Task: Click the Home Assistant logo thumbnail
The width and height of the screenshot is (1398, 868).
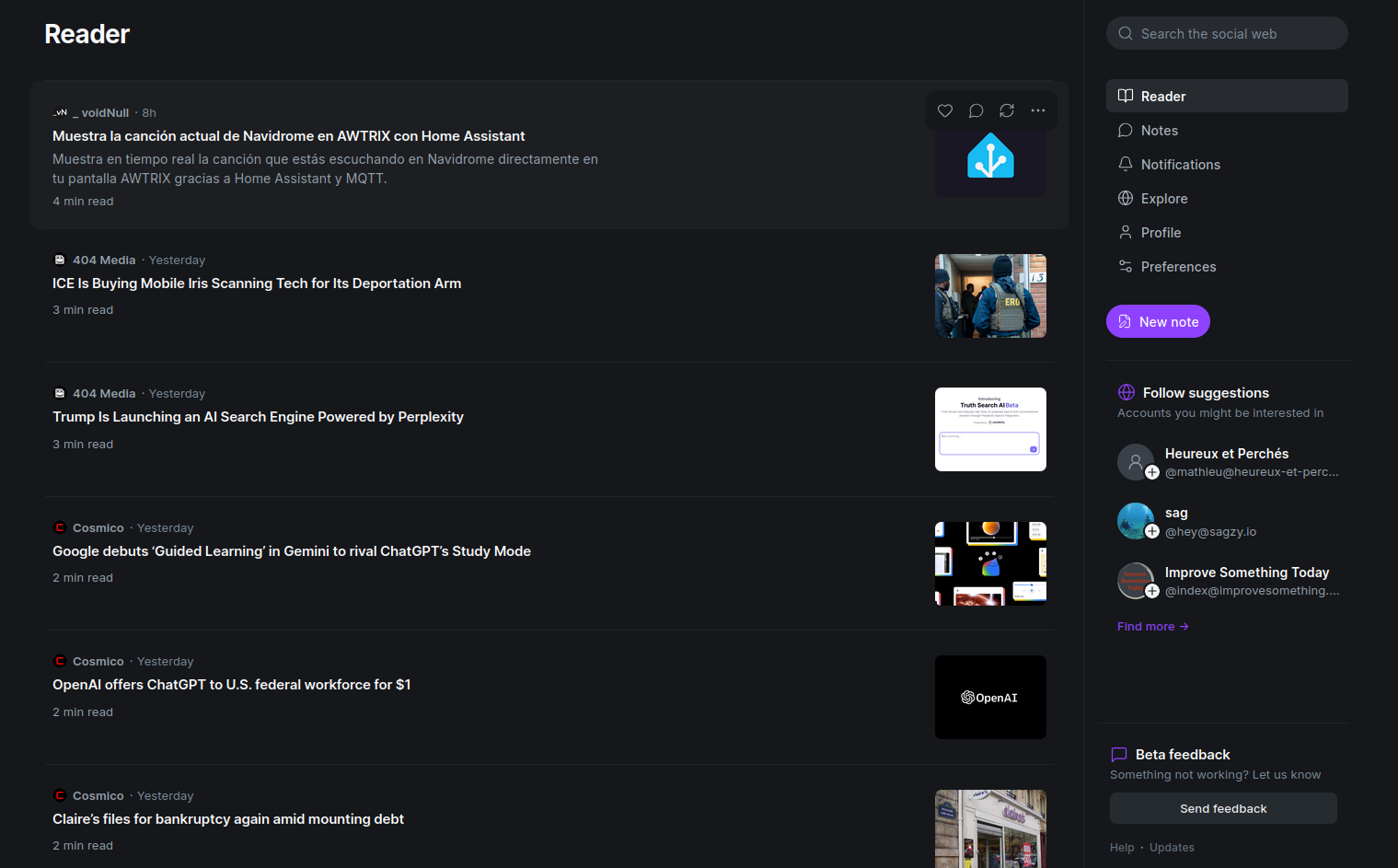Action: pyautogui.click(x=990, y=156)
